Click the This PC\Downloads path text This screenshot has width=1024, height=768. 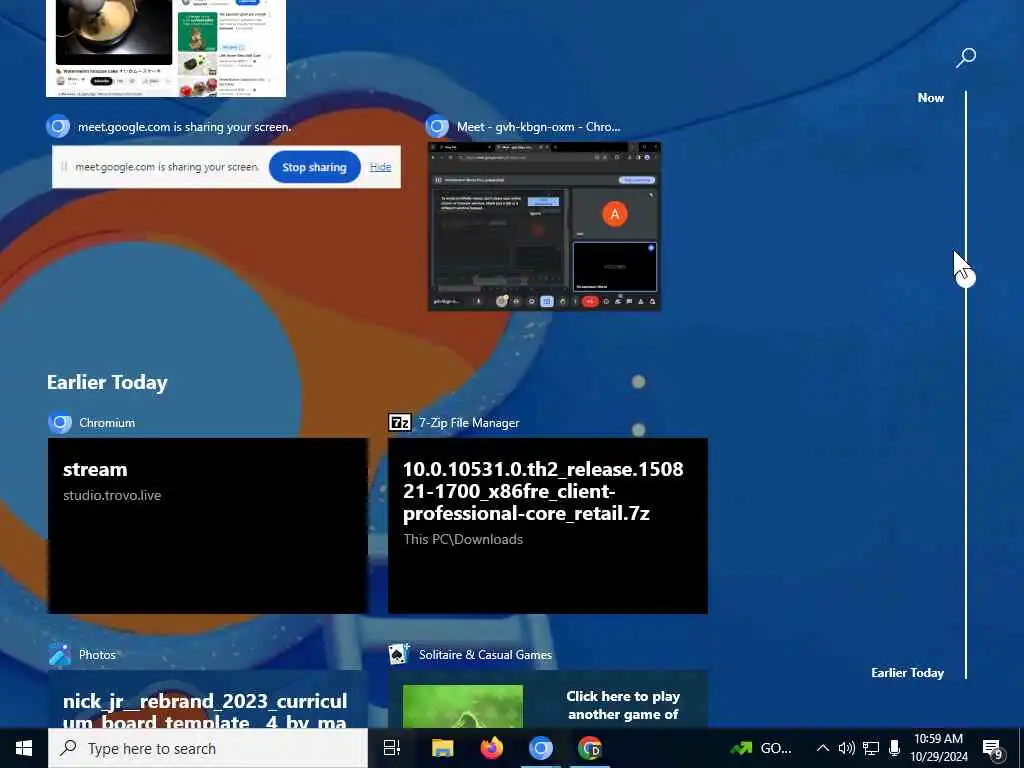[463, 539]
